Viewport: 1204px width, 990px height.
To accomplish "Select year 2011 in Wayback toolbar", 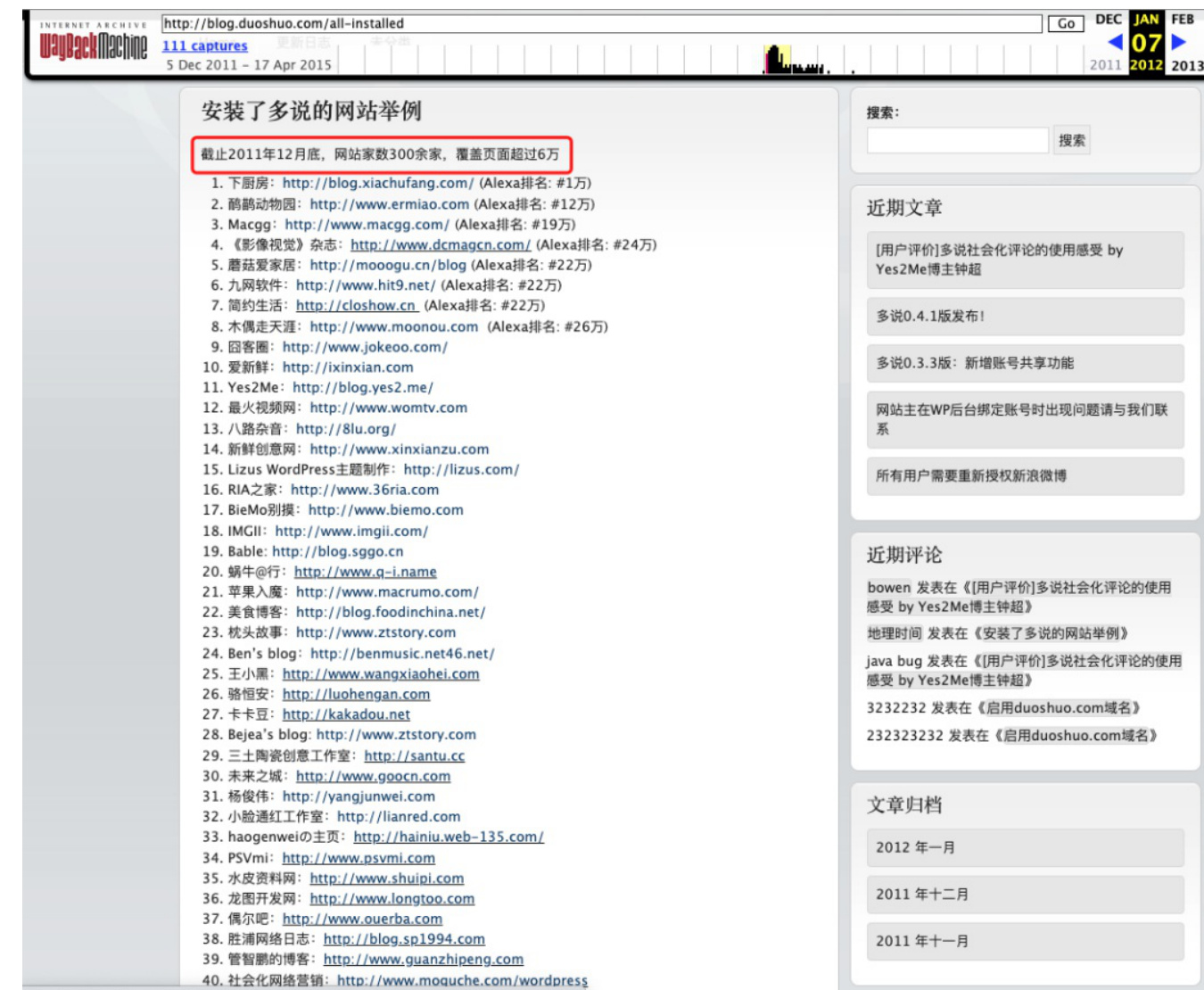I will point(1105,65).
